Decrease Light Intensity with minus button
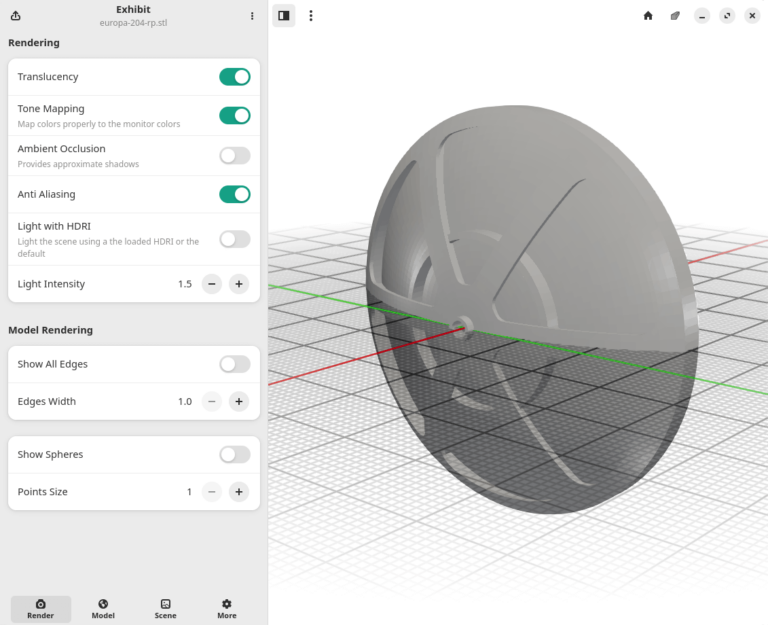The height and width of the screenshot is (625, 768). point(212,284)
